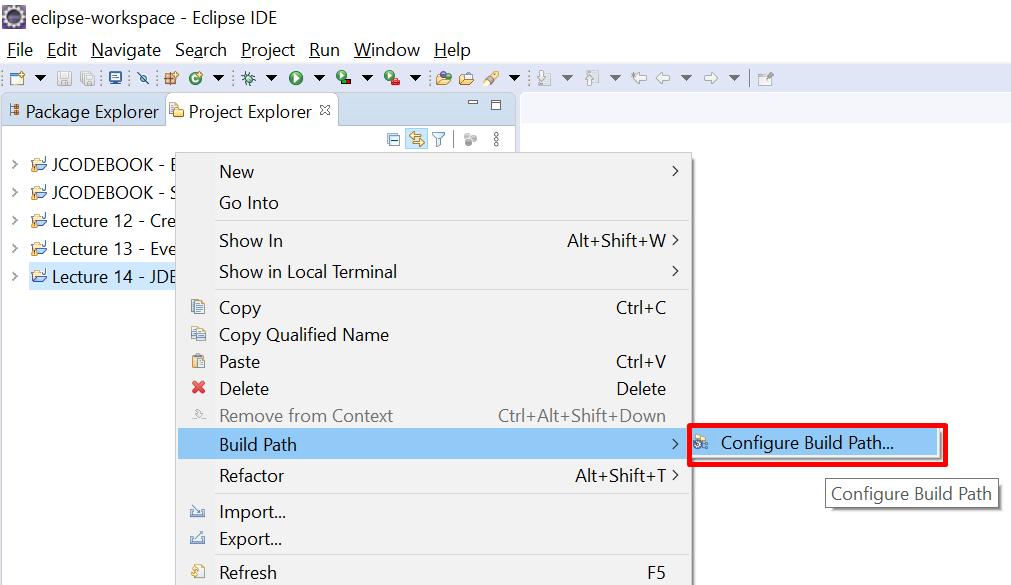Click the Open Type toolbar icon
This screenshot has height=585, width=1011.
click(444, 79)
